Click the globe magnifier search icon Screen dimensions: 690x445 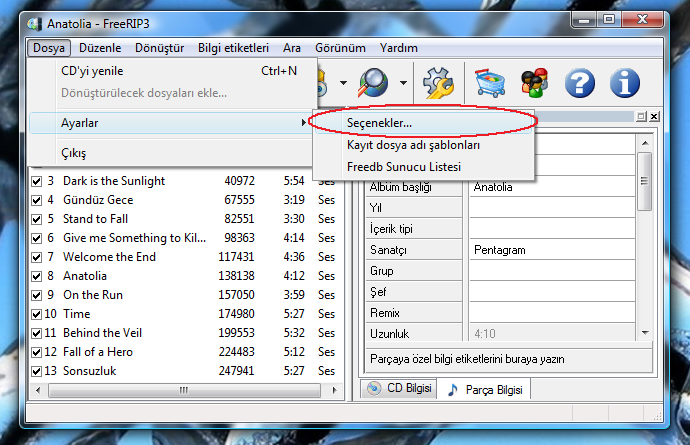[373, 83]
